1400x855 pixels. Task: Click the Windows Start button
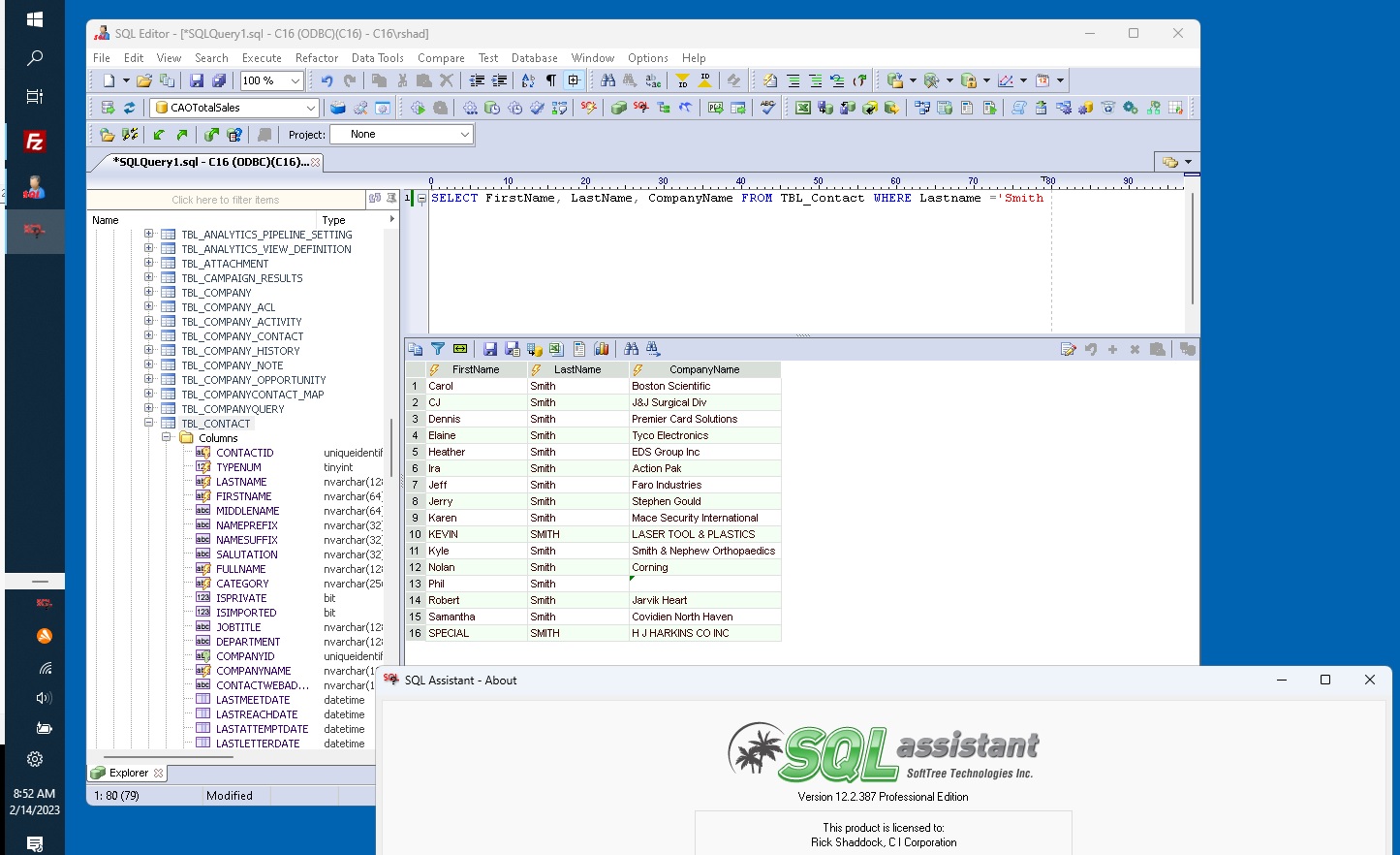[35, 19]
